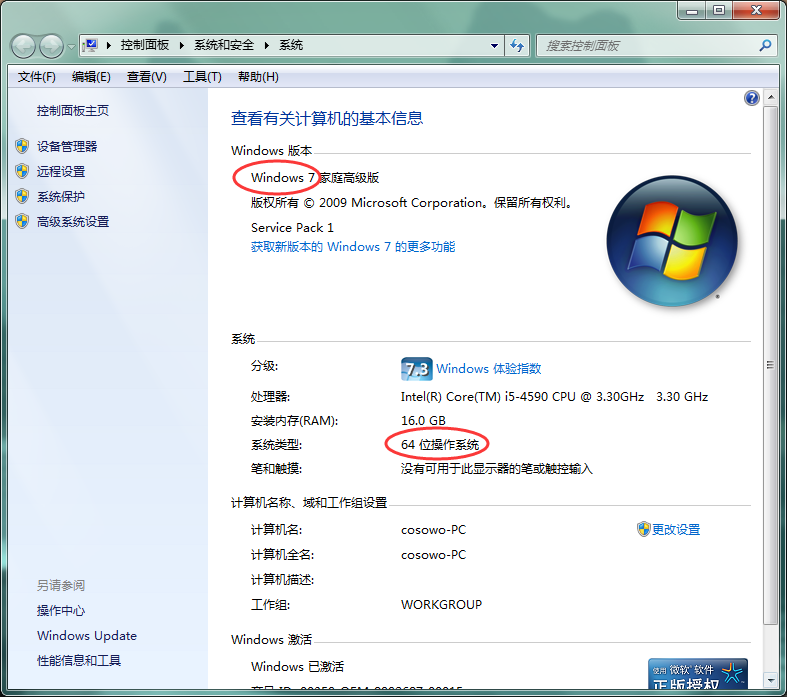This screenshot has height=697, width=787.
Task: Open Windows 体验指数 link
Action: 488,369
